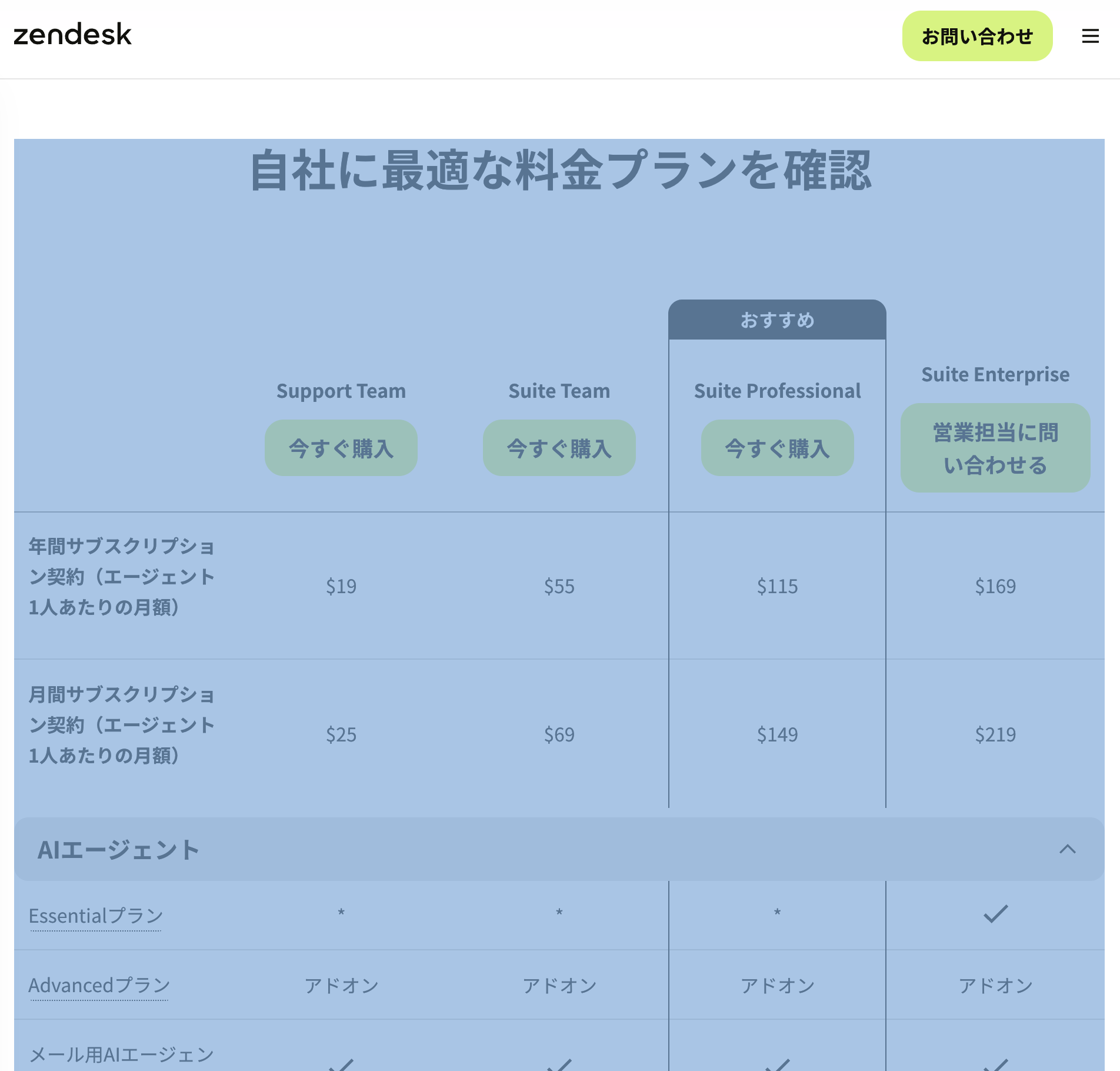This screenshot has width=1120, height=1071.
Task: Click the asterisk under Support Team Essential
Action: coord(341,913)
